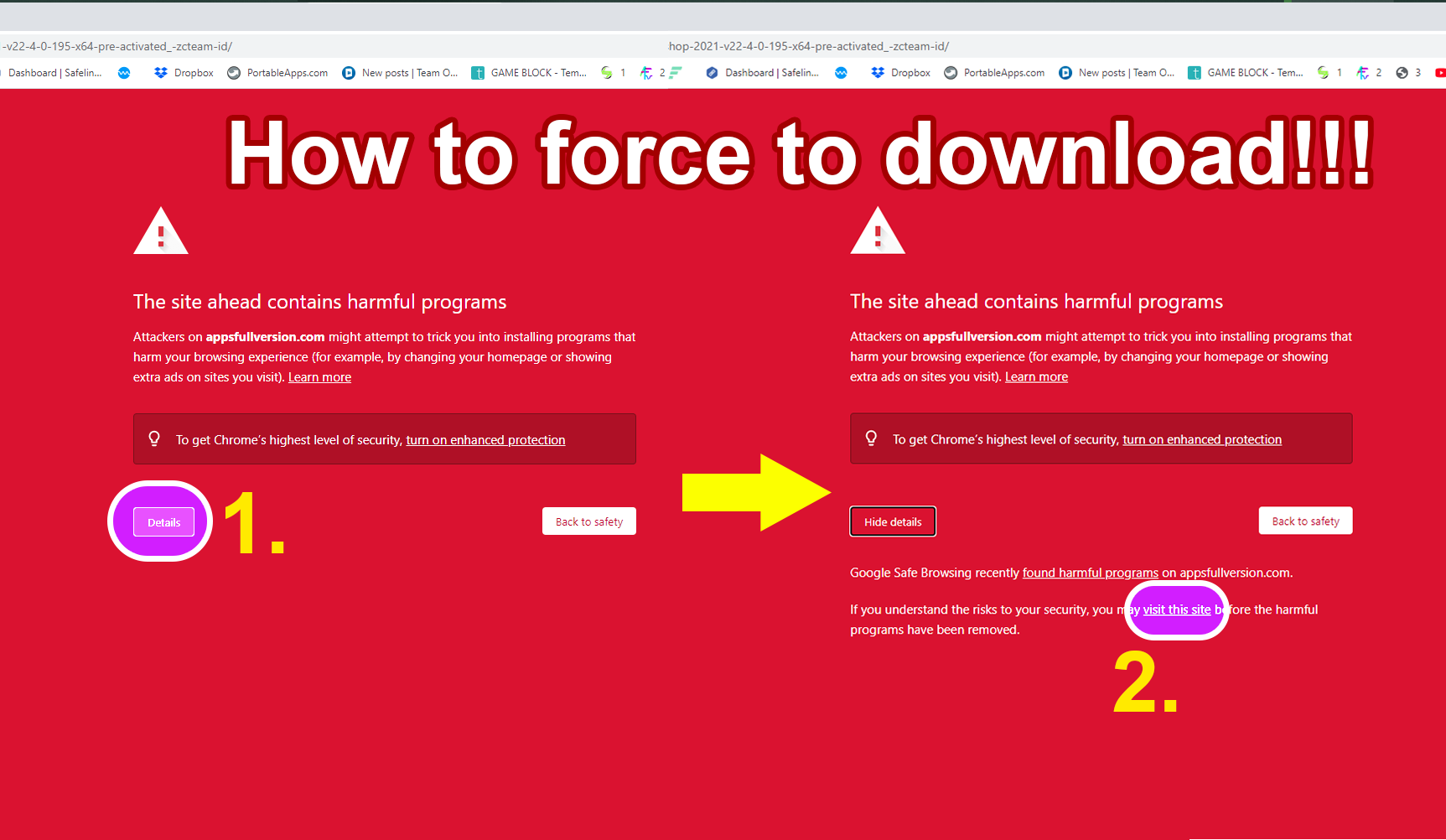The height and width of the screenshot is (840, 1446).
Task: Click blue wave bookmark icon in right window
Action: pos(841,73)
